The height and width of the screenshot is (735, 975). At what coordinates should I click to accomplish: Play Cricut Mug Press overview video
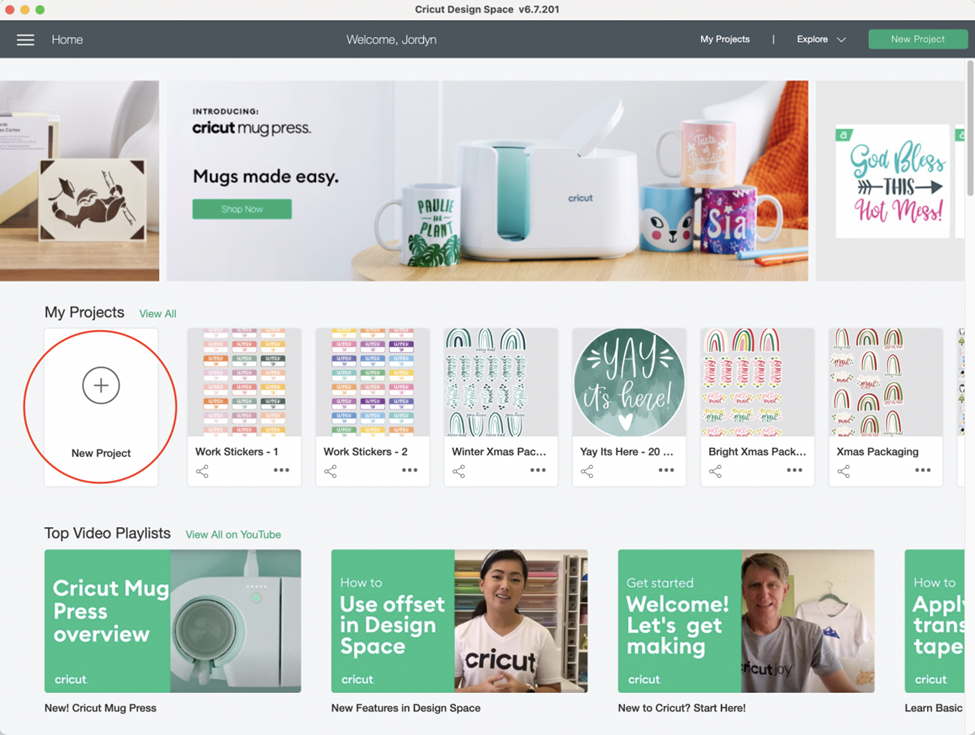[x=173, y=621]
